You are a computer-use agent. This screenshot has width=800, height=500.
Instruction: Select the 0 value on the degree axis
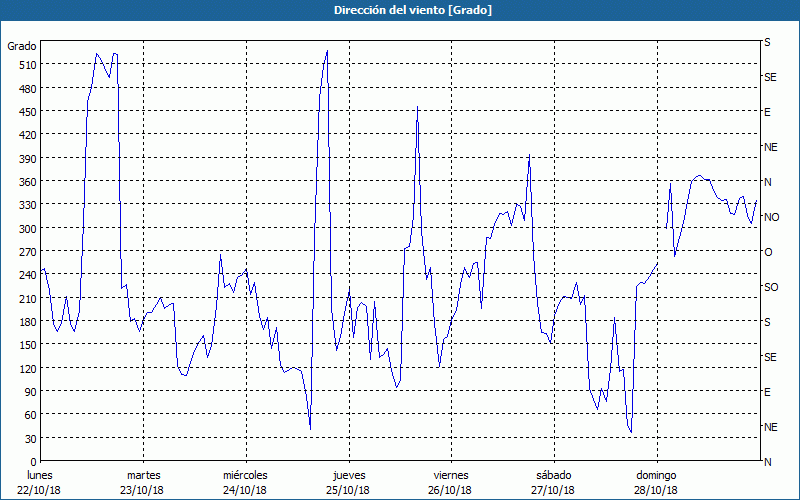[x=33, y=462]
